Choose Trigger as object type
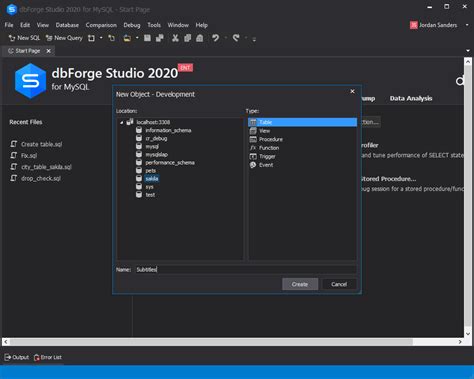This screenshot has width=474, height=379. click(x=267, y=156)
